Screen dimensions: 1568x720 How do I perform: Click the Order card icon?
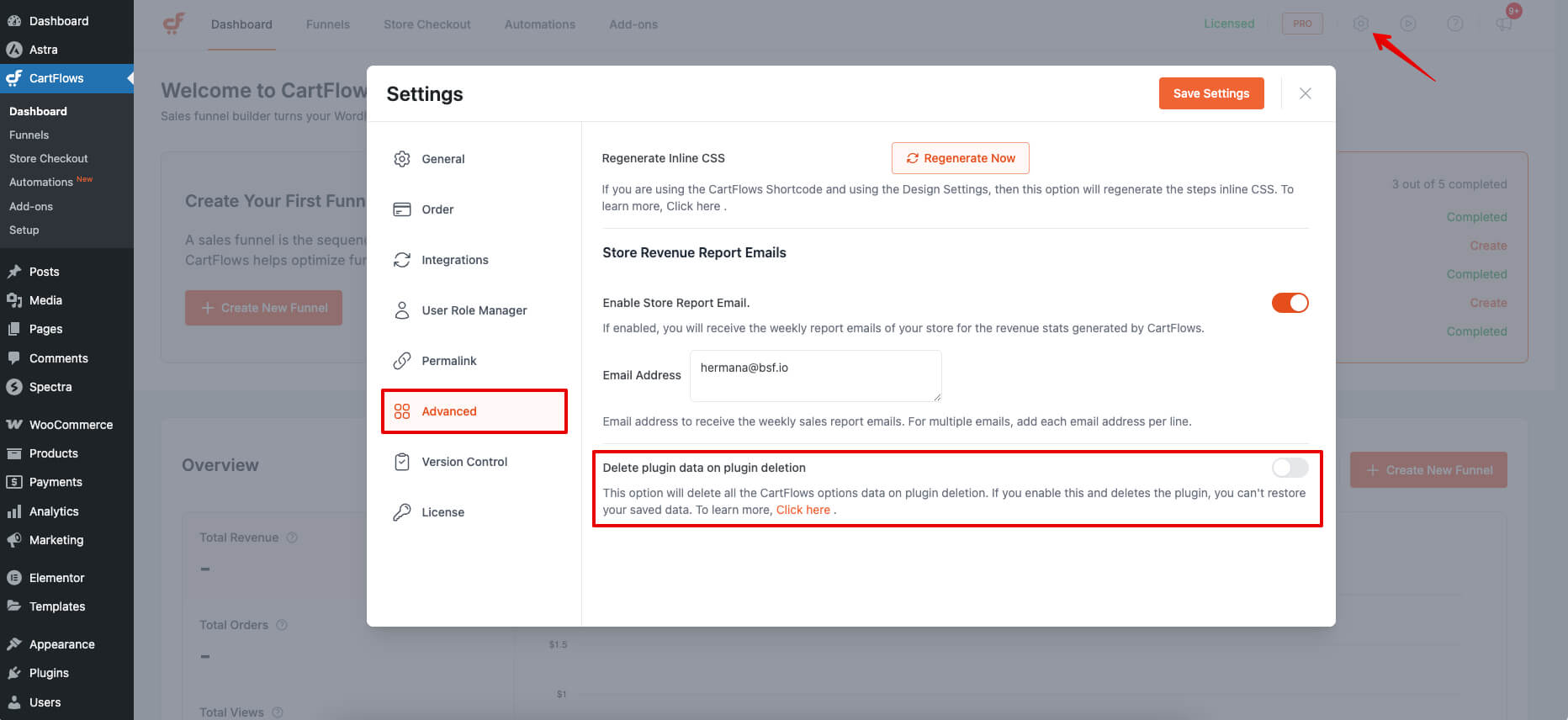click(402, 209)
